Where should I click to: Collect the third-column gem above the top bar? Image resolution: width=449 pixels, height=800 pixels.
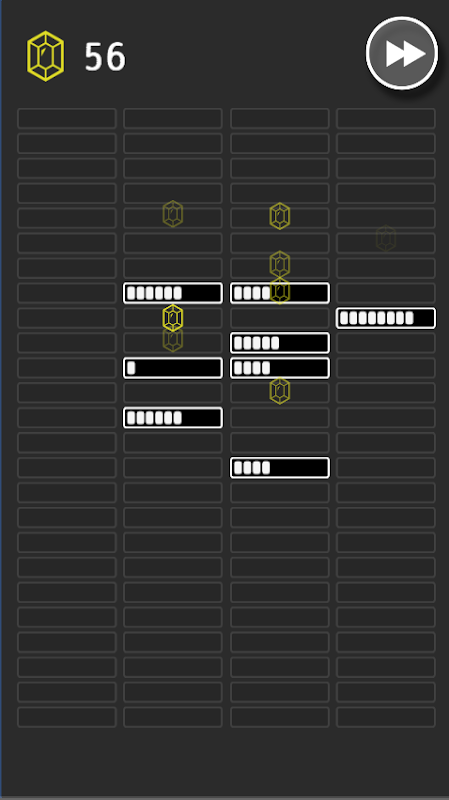280,264
